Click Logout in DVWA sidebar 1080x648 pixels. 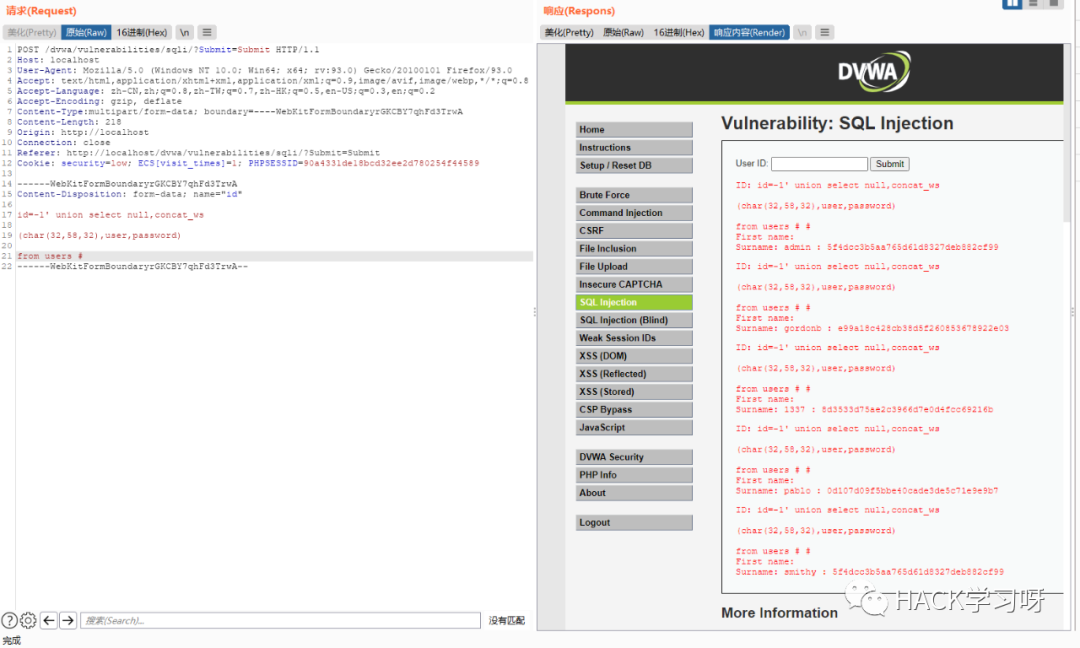[x=634, y=523]
